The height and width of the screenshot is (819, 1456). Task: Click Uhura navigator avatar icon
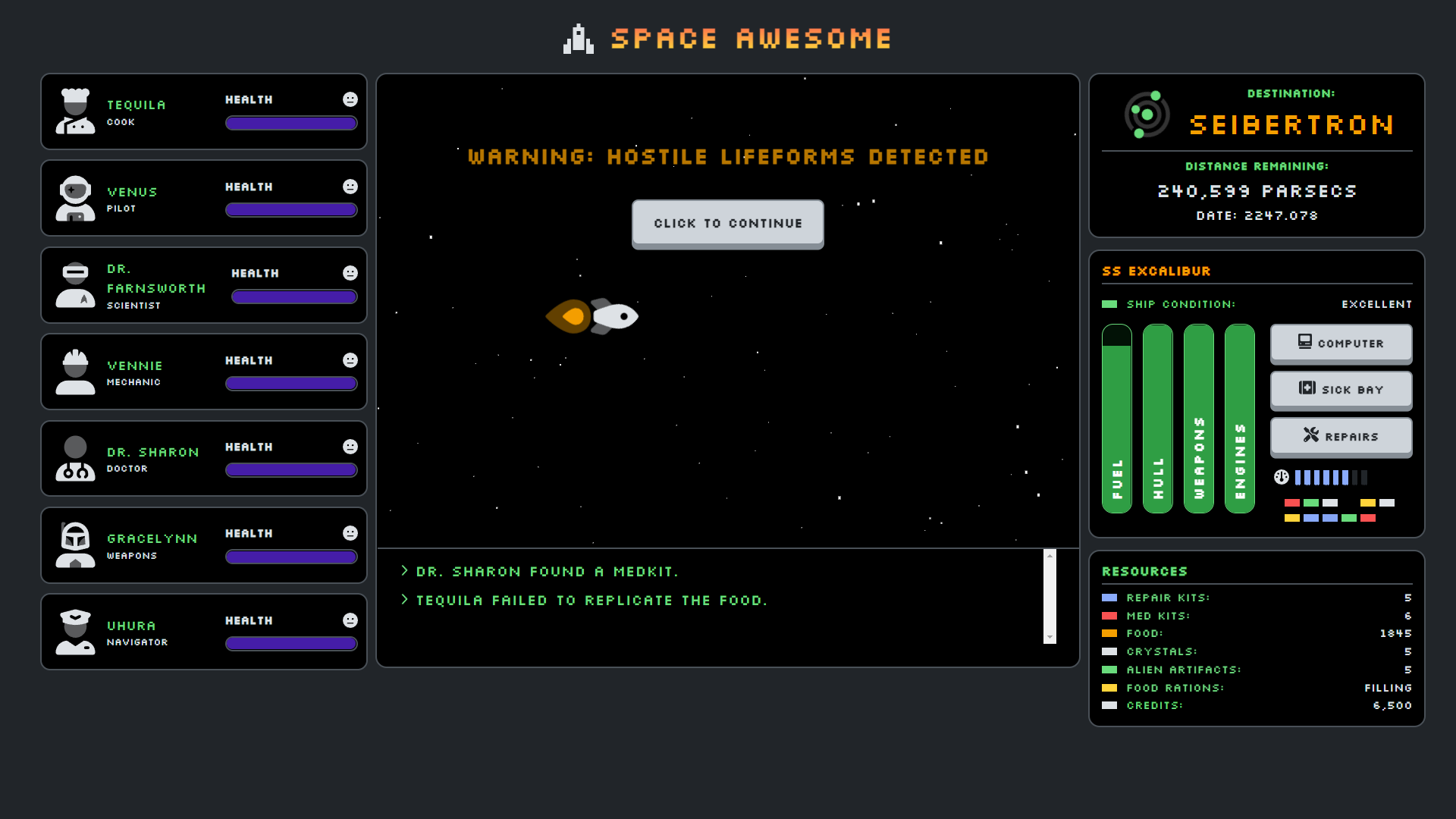click(75, 632)
